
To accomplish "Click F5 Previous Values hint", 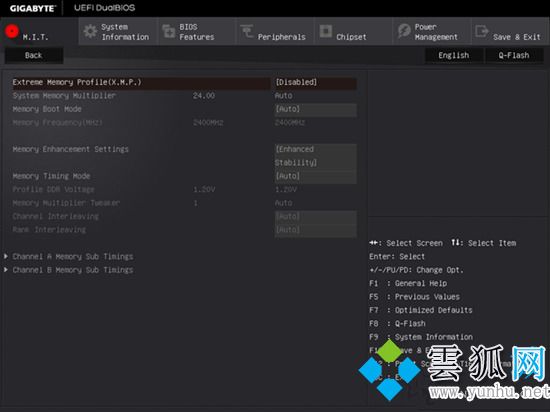I will 414,297.
